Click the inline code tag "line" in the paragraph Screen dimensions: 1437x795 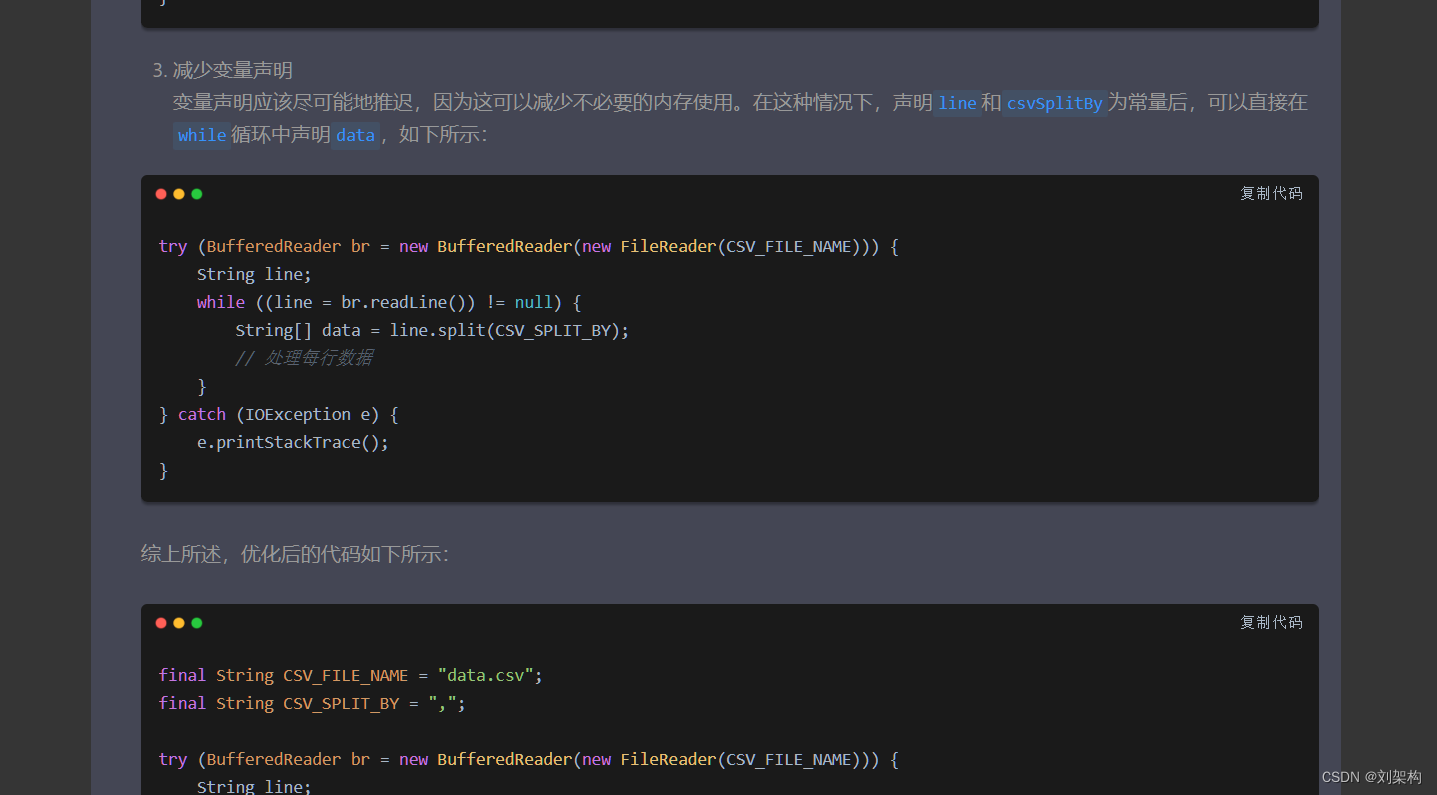coord(957,103)
